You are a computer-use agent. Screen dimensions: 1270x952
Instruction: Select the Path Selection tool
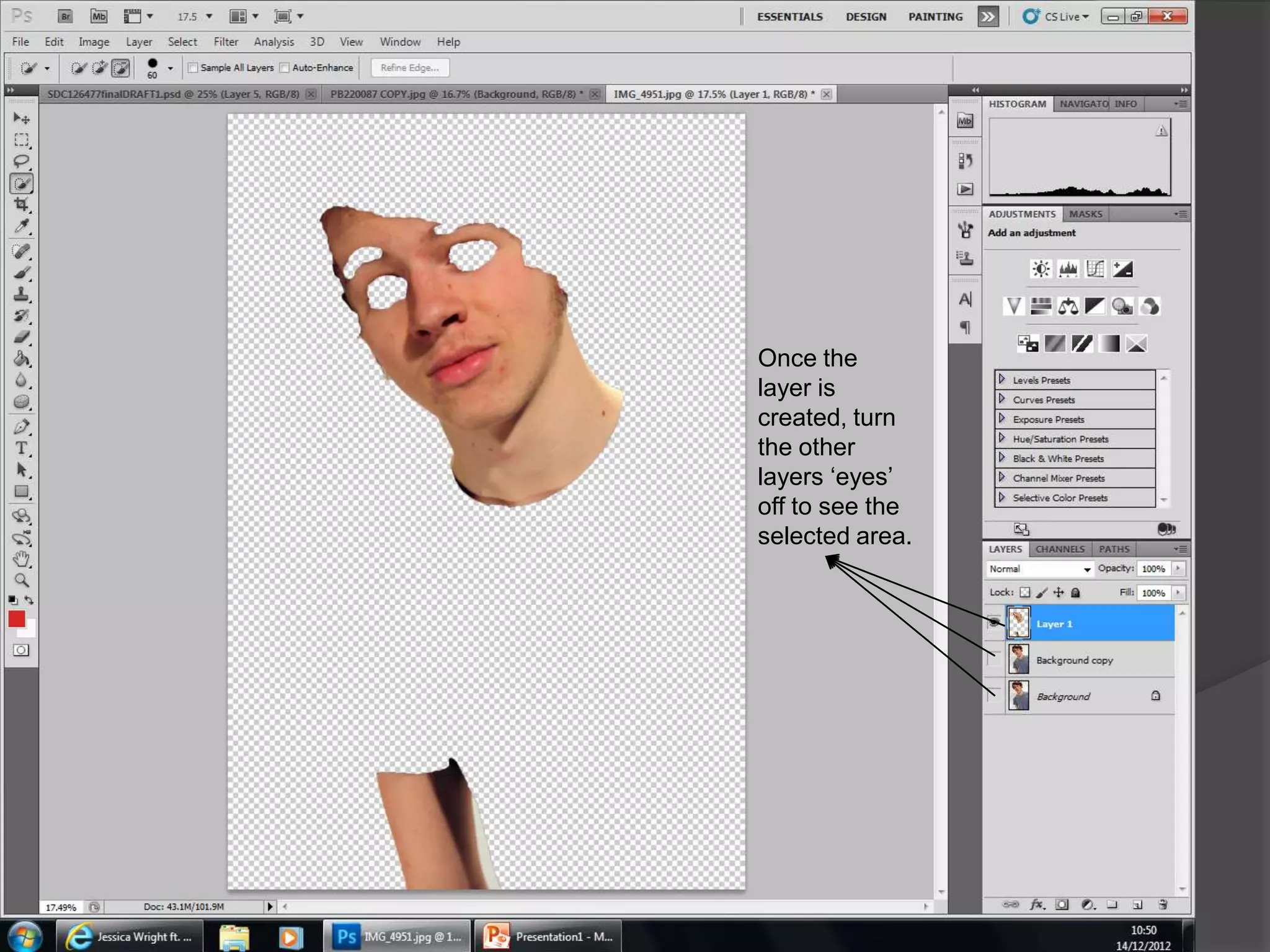22,470
